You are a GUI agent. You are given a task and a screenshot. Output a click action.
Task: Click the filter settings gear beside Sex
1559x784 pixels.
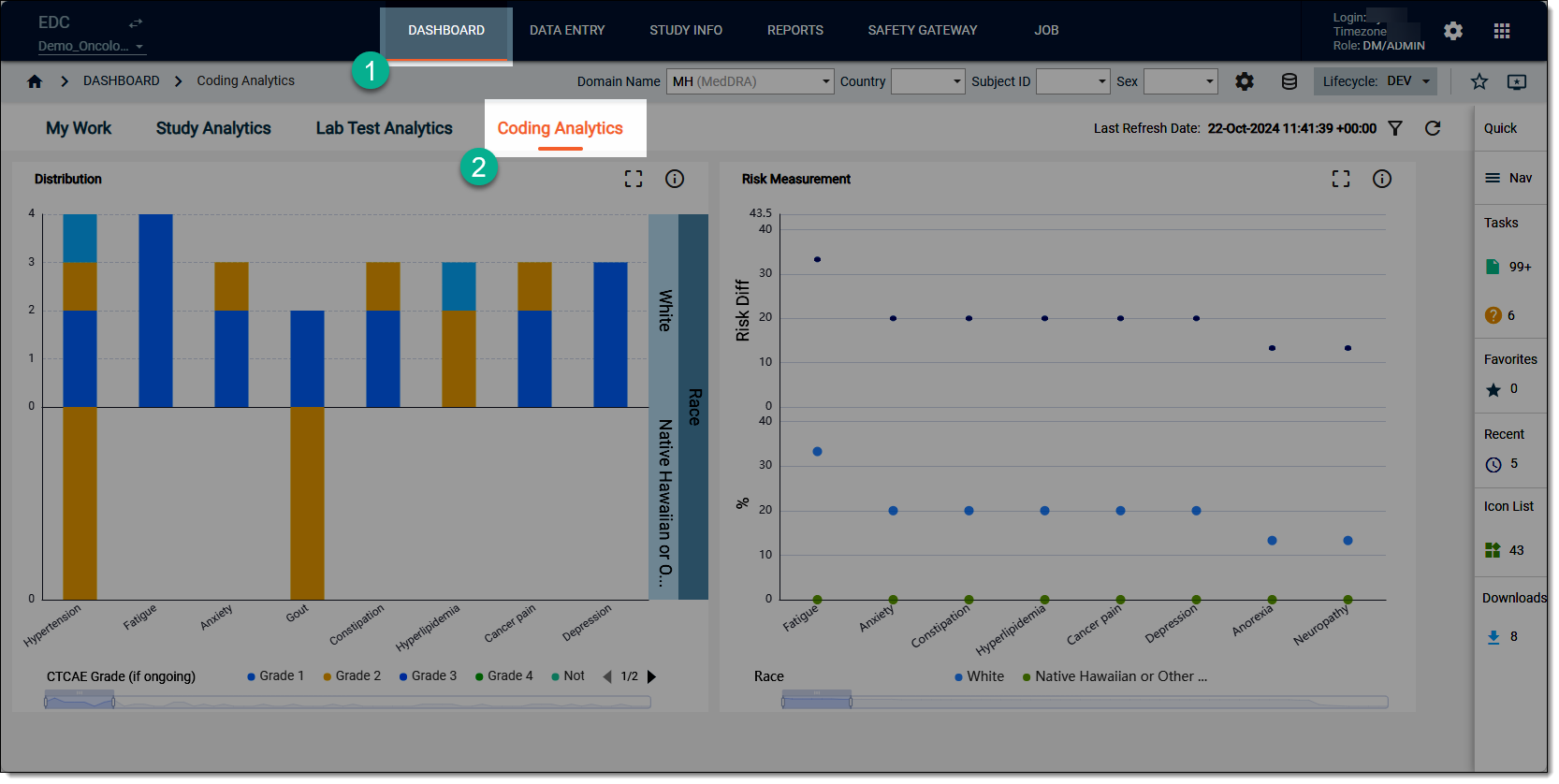pos(1244,81)
